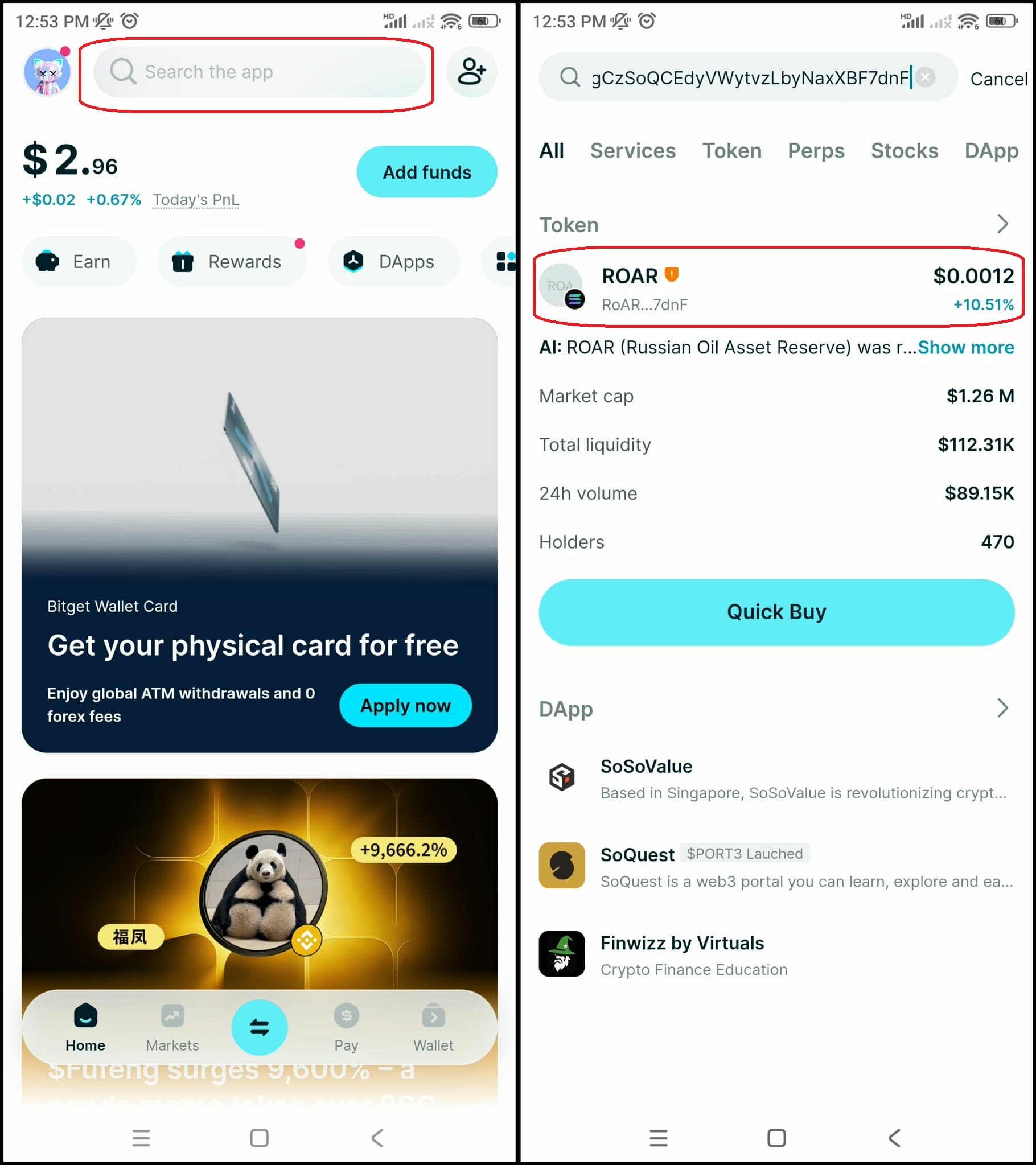Open the add friend icon
Image resolution: width=1036 pixels, height=1165 pixels.
(x=471, y=72)
